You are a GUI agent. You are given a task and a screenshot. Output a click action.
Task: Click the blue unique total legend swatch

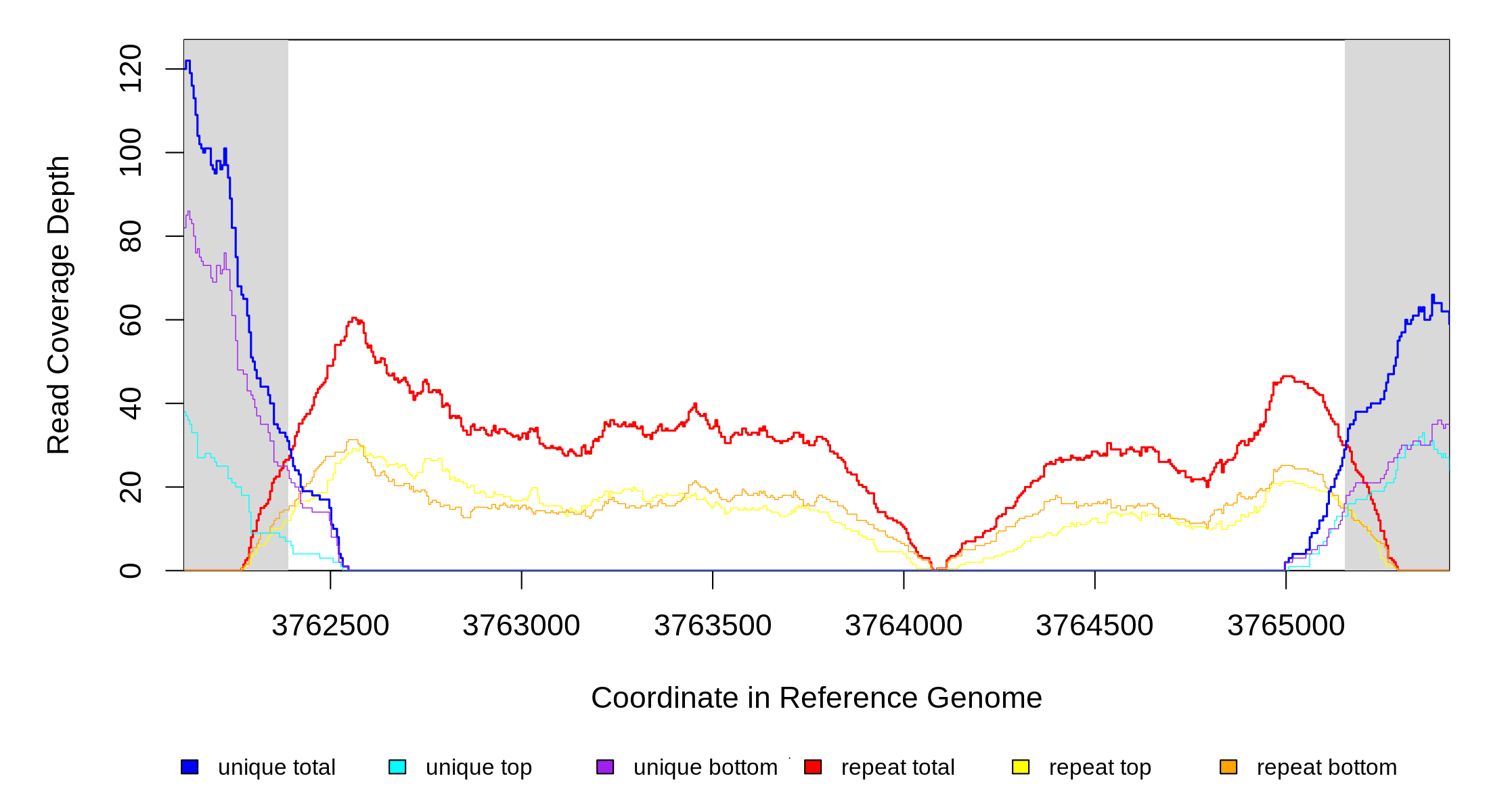(190, 767)
